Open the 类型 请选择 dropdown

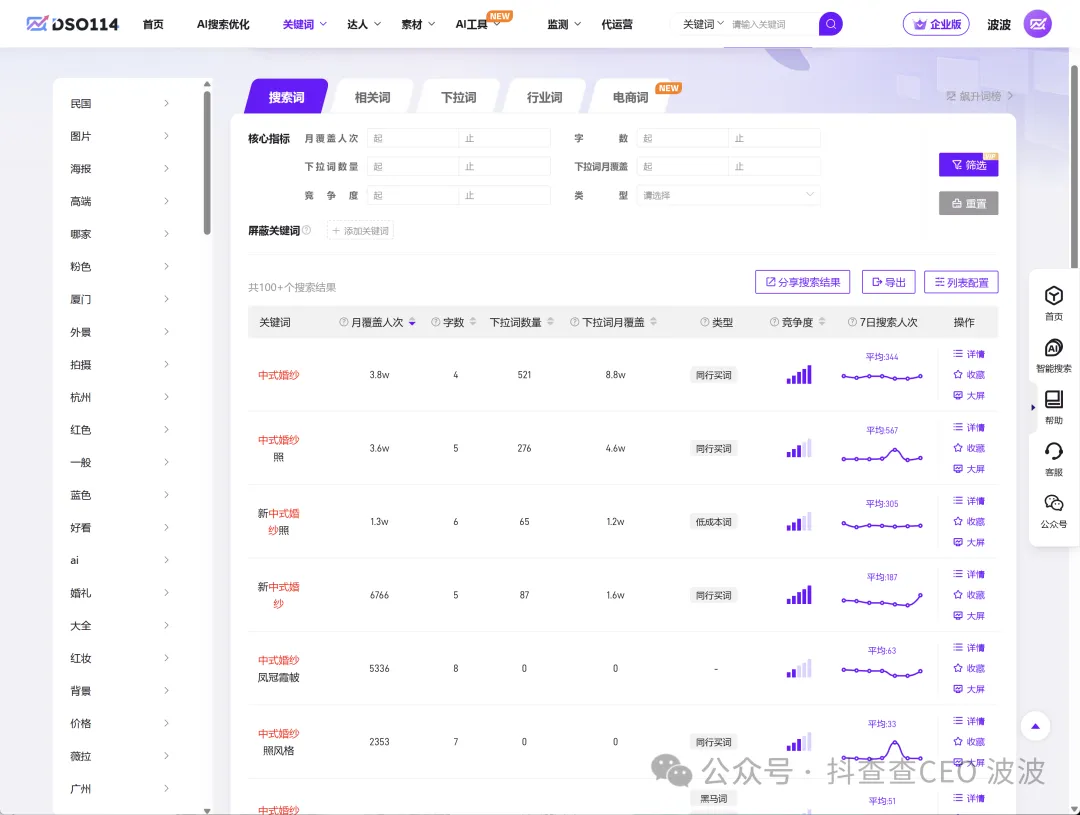point(728,195)
